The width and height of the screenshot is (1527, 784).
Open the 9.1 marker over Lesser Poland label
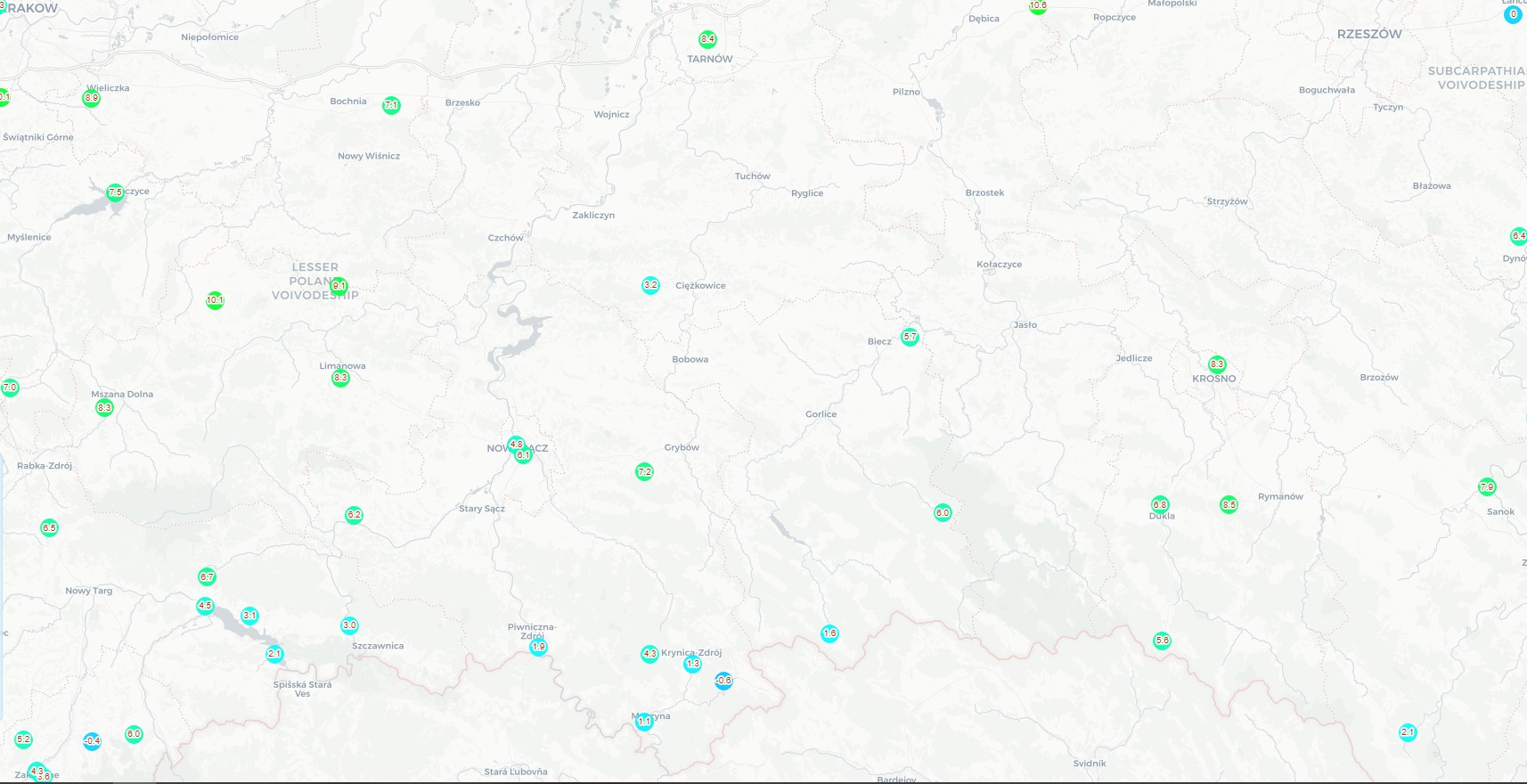click(339, 287)
